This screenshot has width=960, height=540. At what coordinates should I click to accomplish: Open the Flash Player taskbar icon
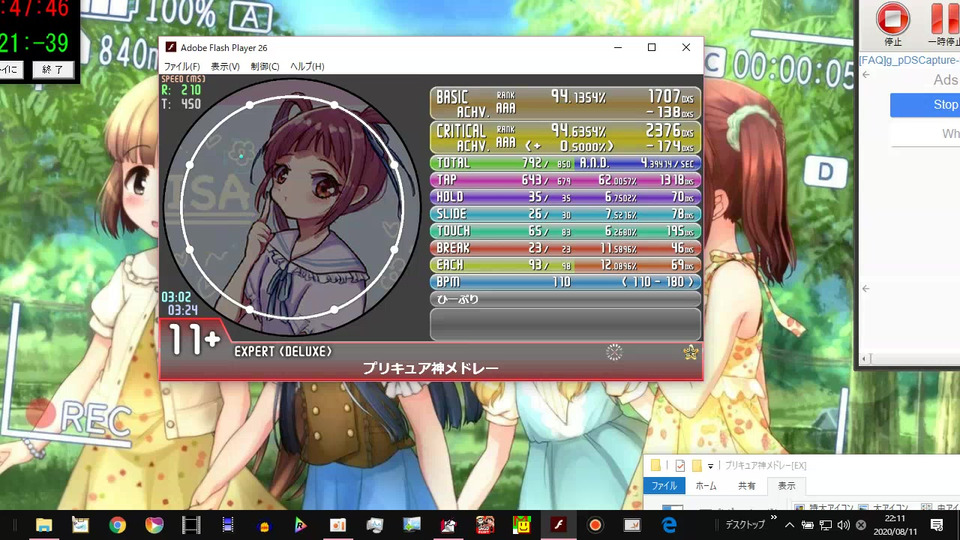pyautogui.click(x=558, y=525)
